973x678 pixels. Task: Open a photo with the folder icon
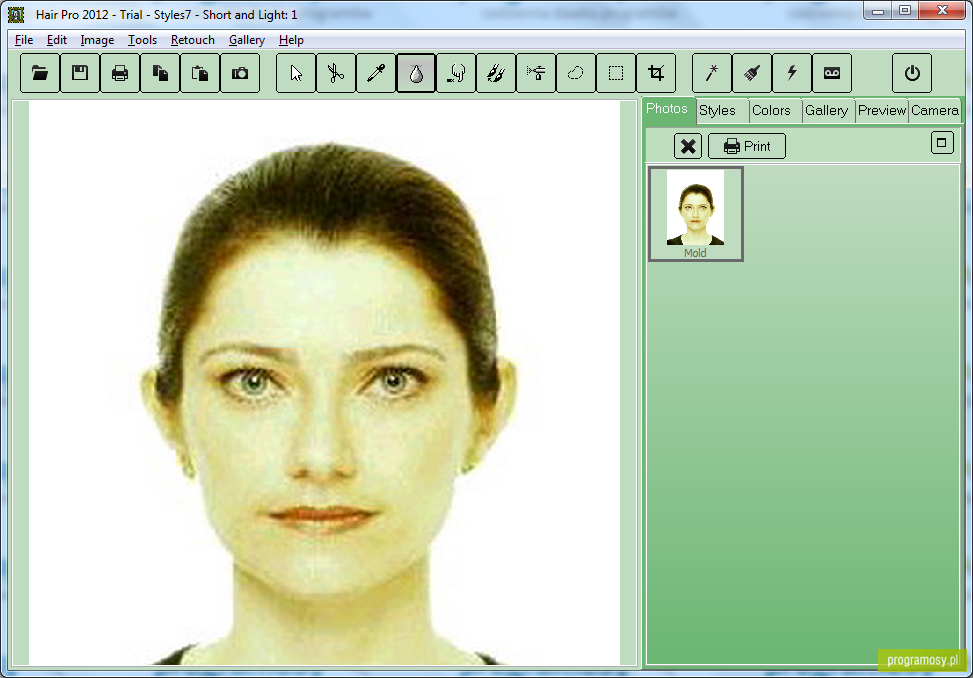40,73
